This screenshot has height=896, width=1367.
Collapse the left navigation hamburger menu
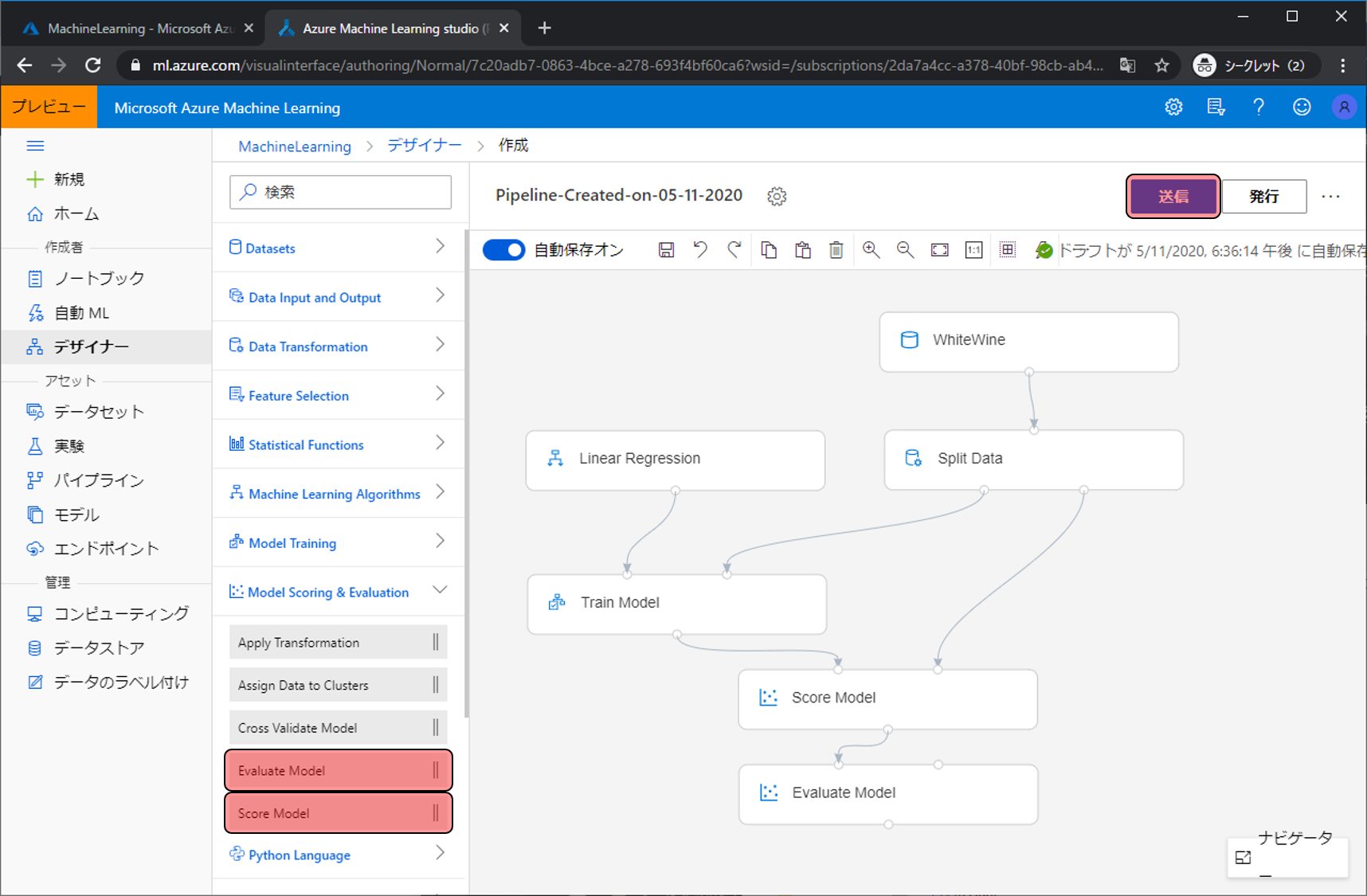point(35,146)
